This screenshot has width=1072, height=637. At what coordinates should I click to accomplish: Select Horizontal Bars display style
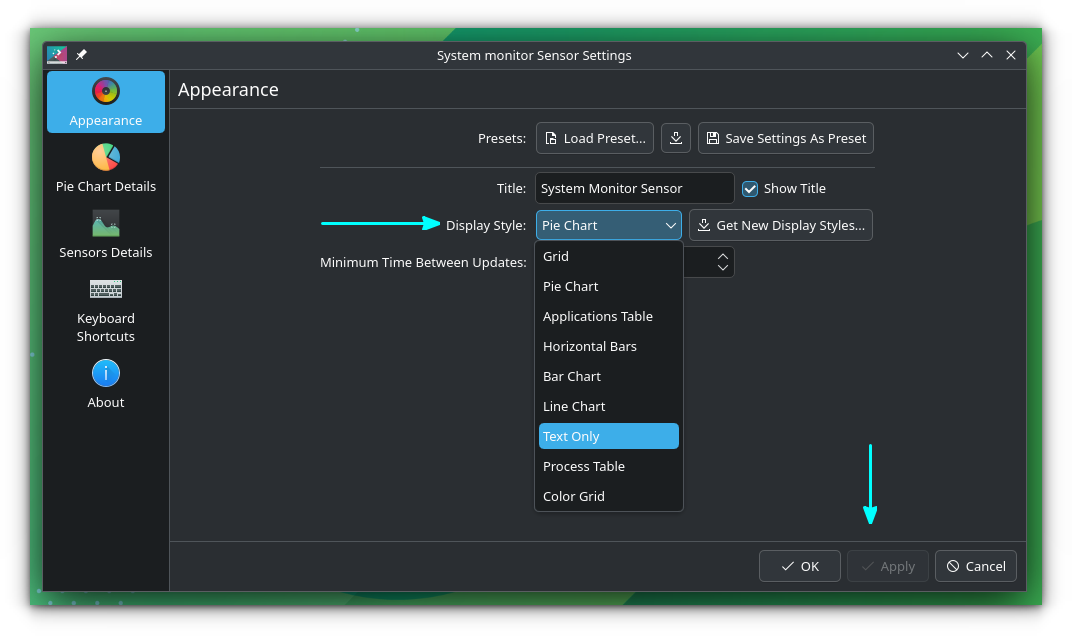pos(590,346)
